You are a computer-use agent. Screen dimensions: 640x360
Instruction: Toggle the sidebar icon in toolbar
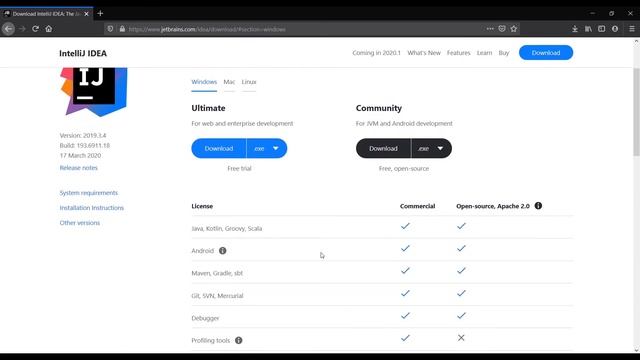tap(602, 29)
